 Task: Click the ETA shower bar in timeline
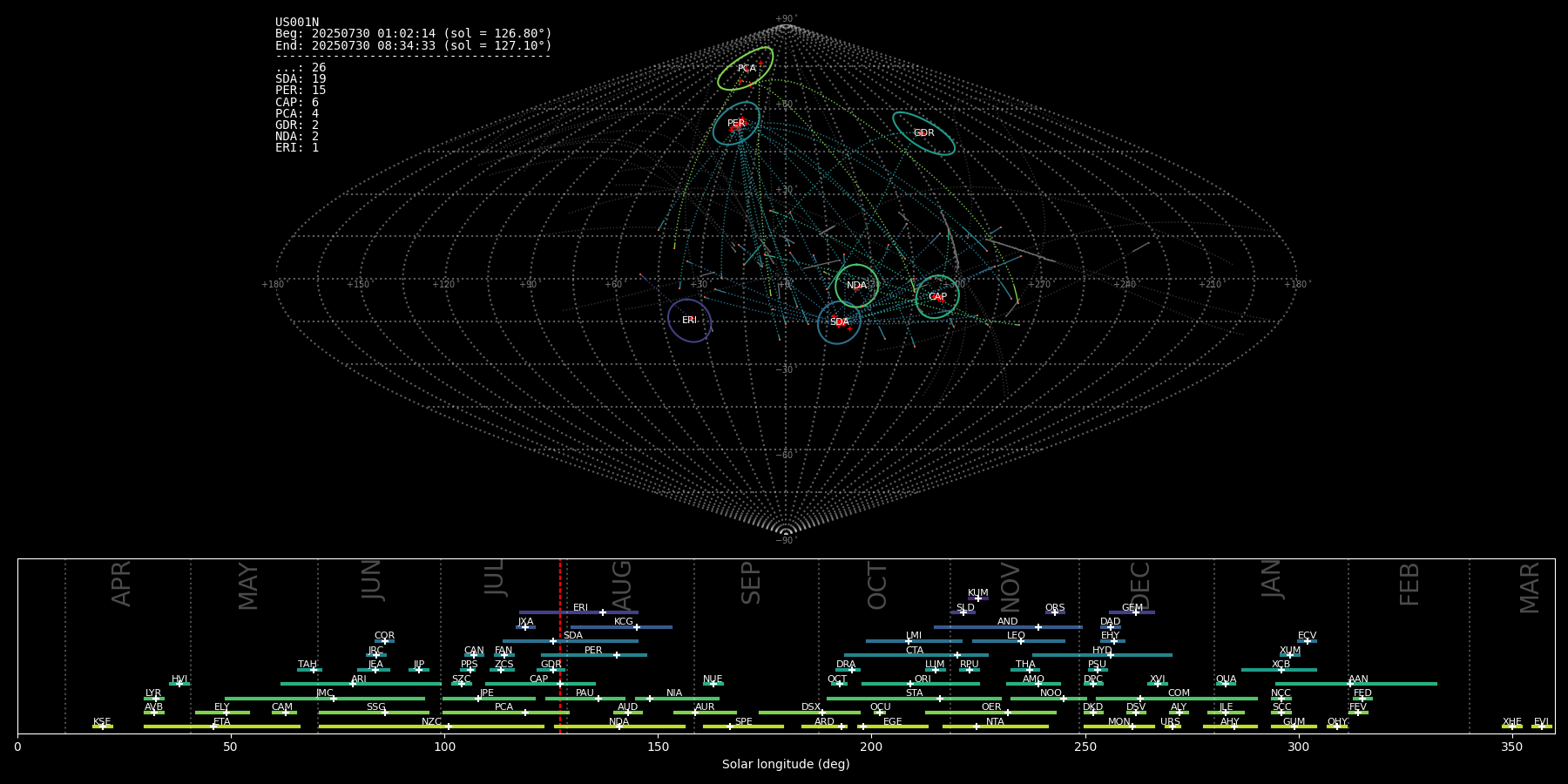click(x=222, y=726)
